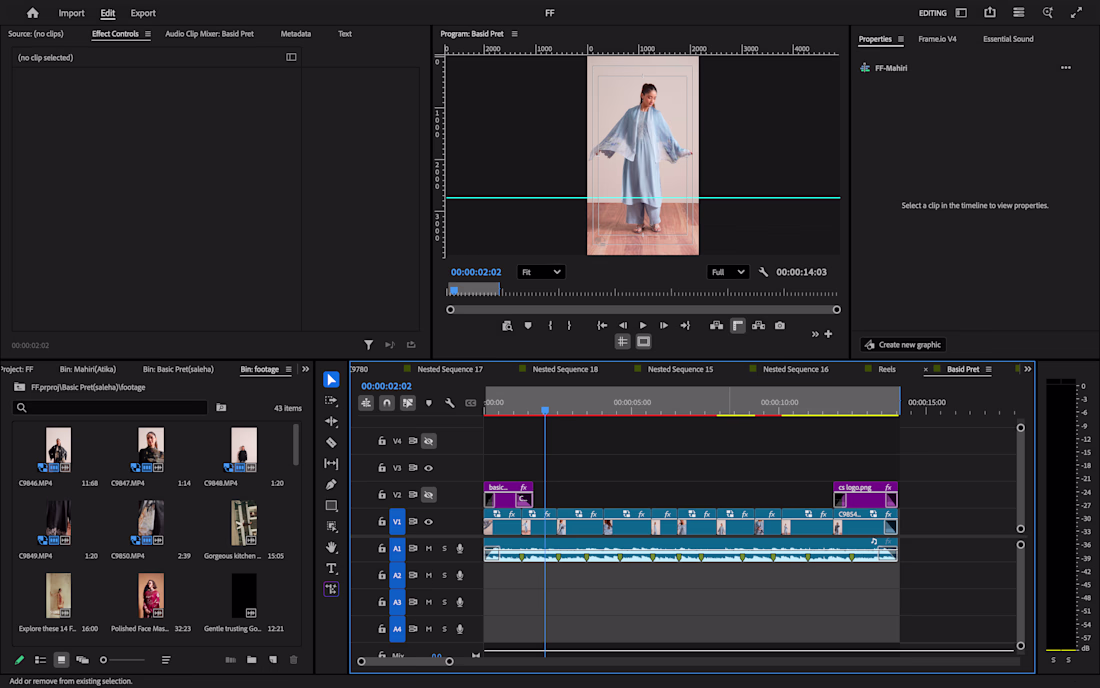Switch to the Metadata tab
Image resolution: width=1100 pixels, height=688 pixels.
[x=295, y=34]
